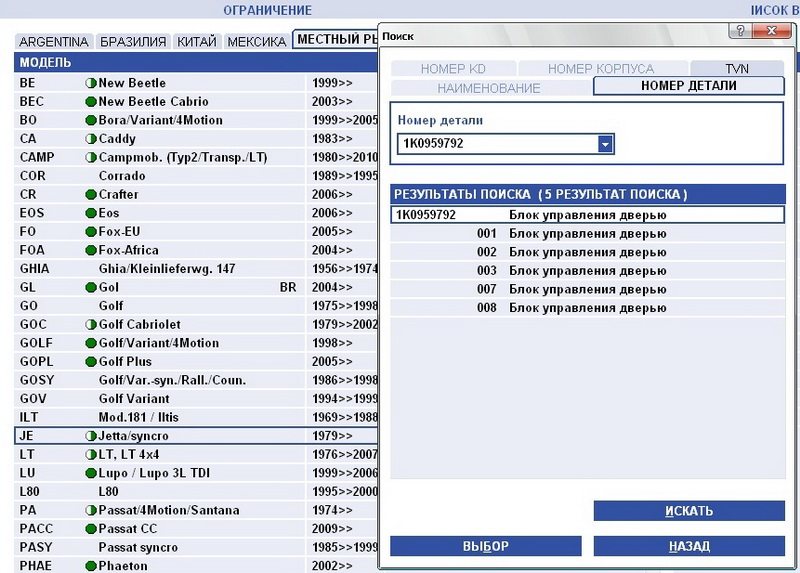Click the green icon for Lupo / Lupo 3L TDI
Screen dimensions: 800x573
point(91,473)
